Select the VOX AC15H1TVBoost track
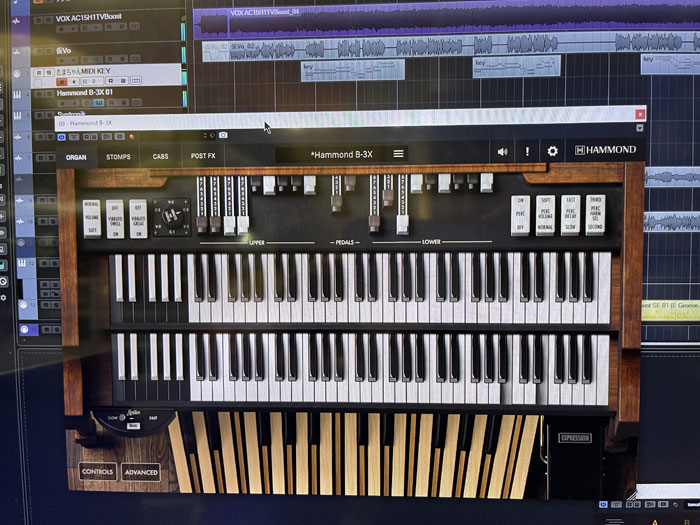Screen dimensions: 700x525 [88, 18]
